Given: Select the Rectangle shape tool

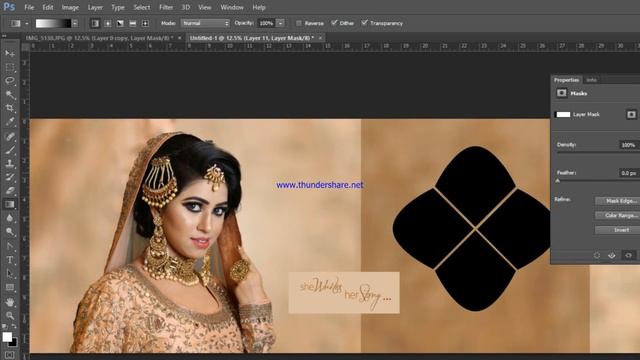Looking at the screenshot, I should click(10, 287).
